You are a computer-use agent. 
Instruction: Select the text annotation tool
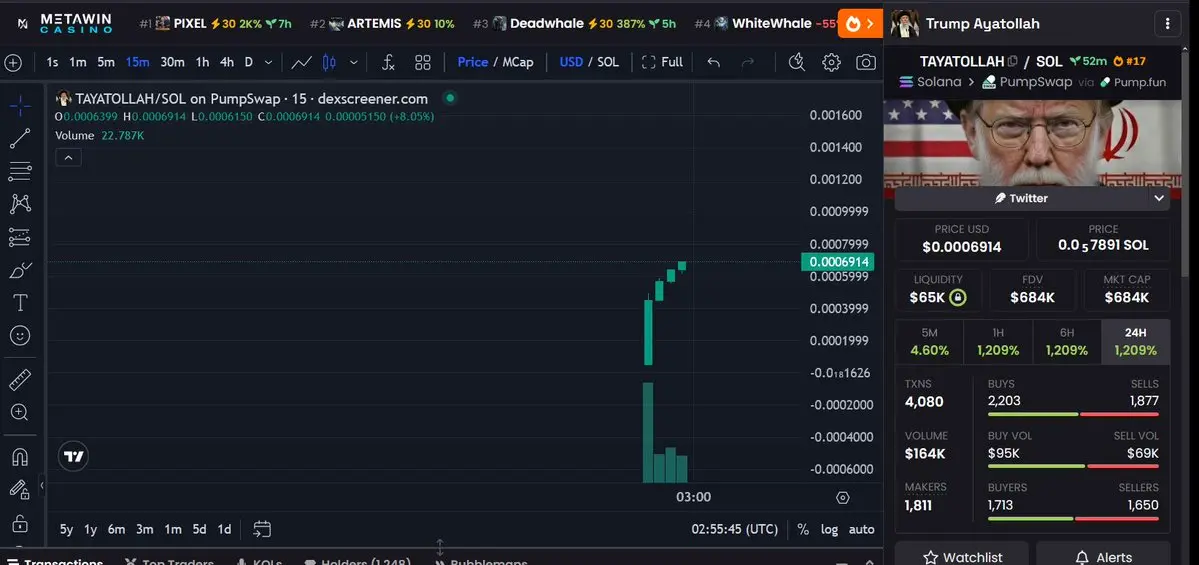[20, 303]
